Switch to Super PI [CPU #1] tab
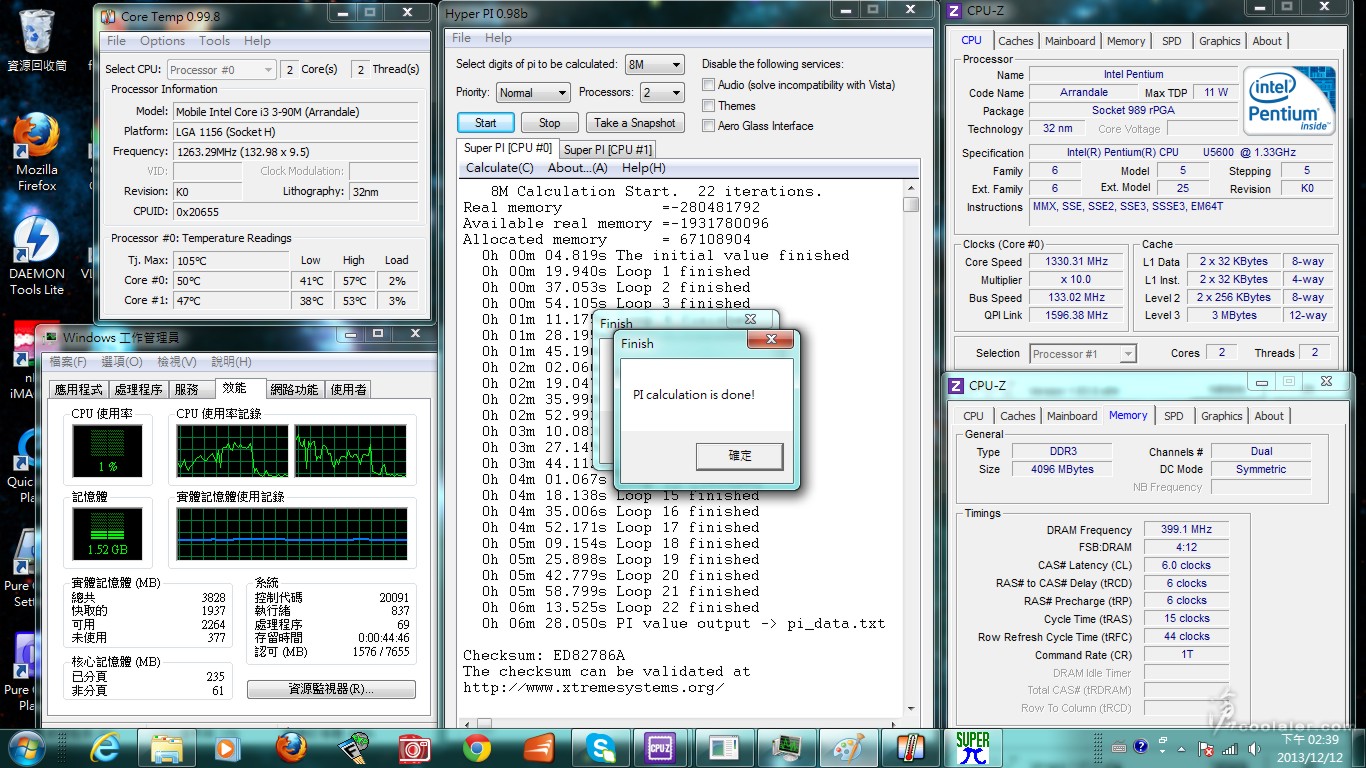The height and width of the screenshot is (768, 1366). click(608, 149)
